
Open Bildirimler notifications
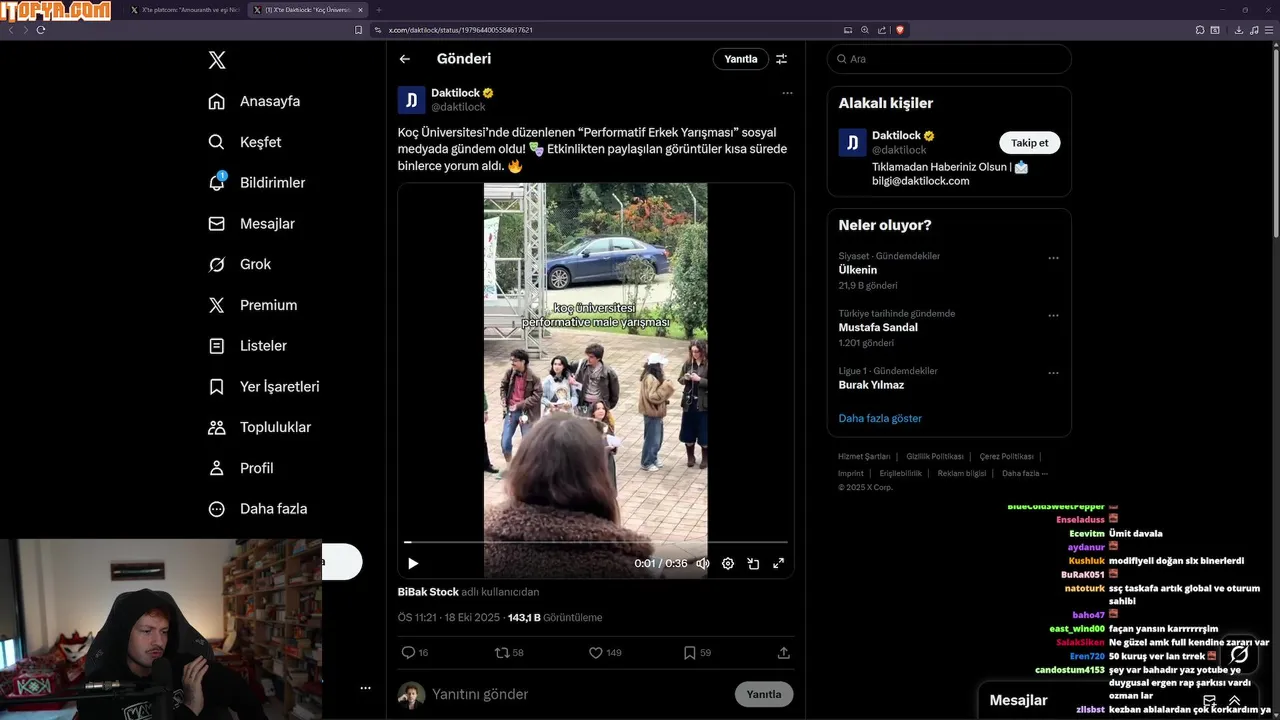[256, 183]
